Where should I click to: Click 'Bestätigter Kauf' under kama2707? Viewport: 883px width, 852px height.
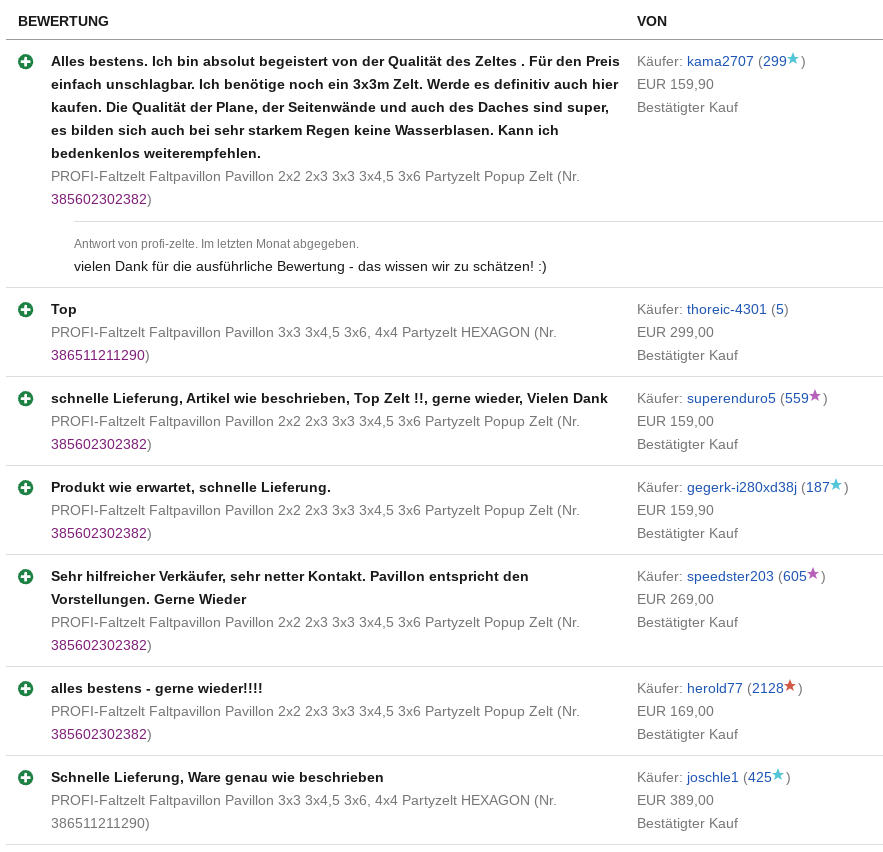tap(687, 108)
